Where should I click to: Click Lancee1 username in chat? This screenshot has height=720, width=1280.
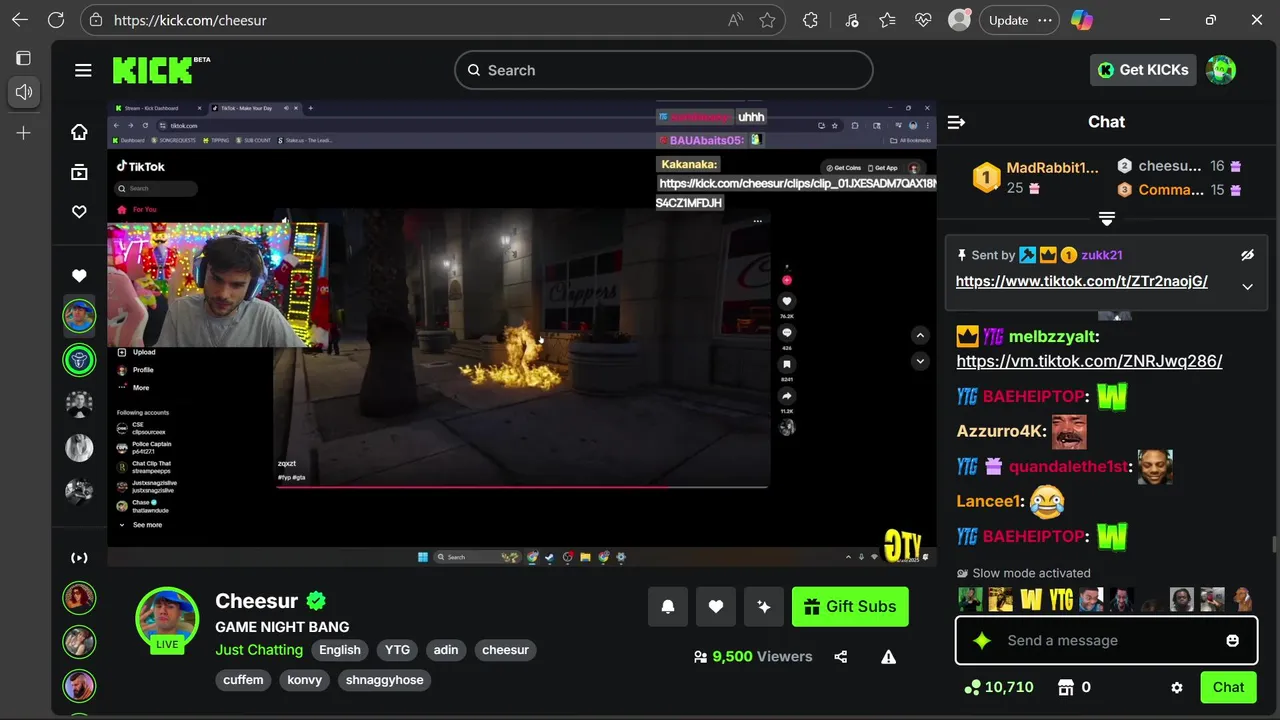click(x=988, y=501)
